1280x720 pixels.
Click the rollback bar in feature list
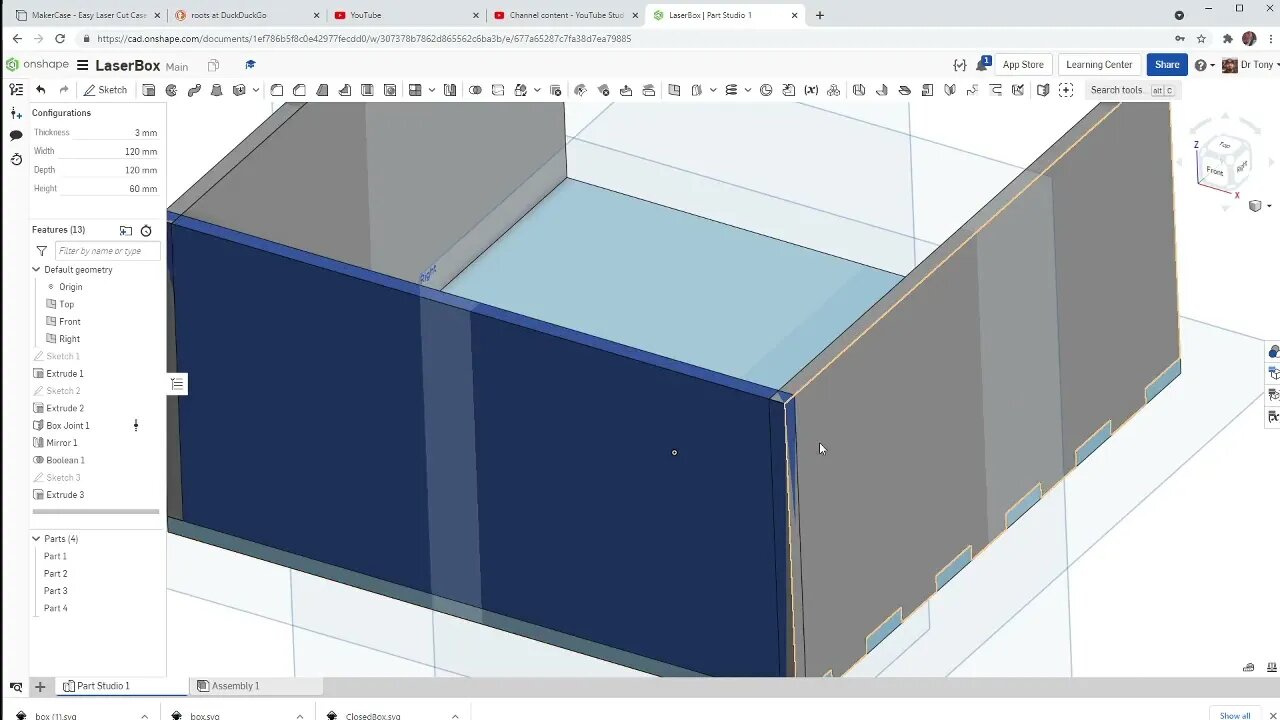pos(96,512)
